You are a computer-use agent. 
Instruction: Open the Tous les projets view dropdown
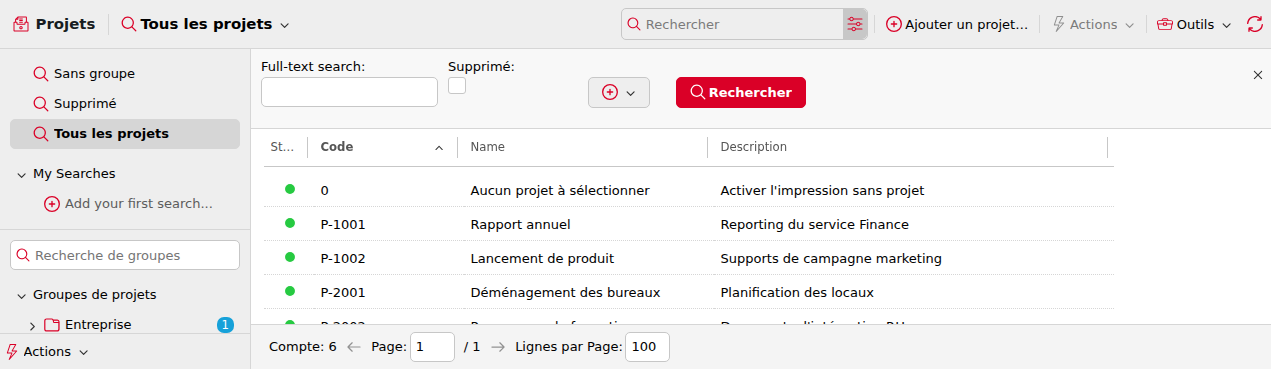tap(205, 24)
